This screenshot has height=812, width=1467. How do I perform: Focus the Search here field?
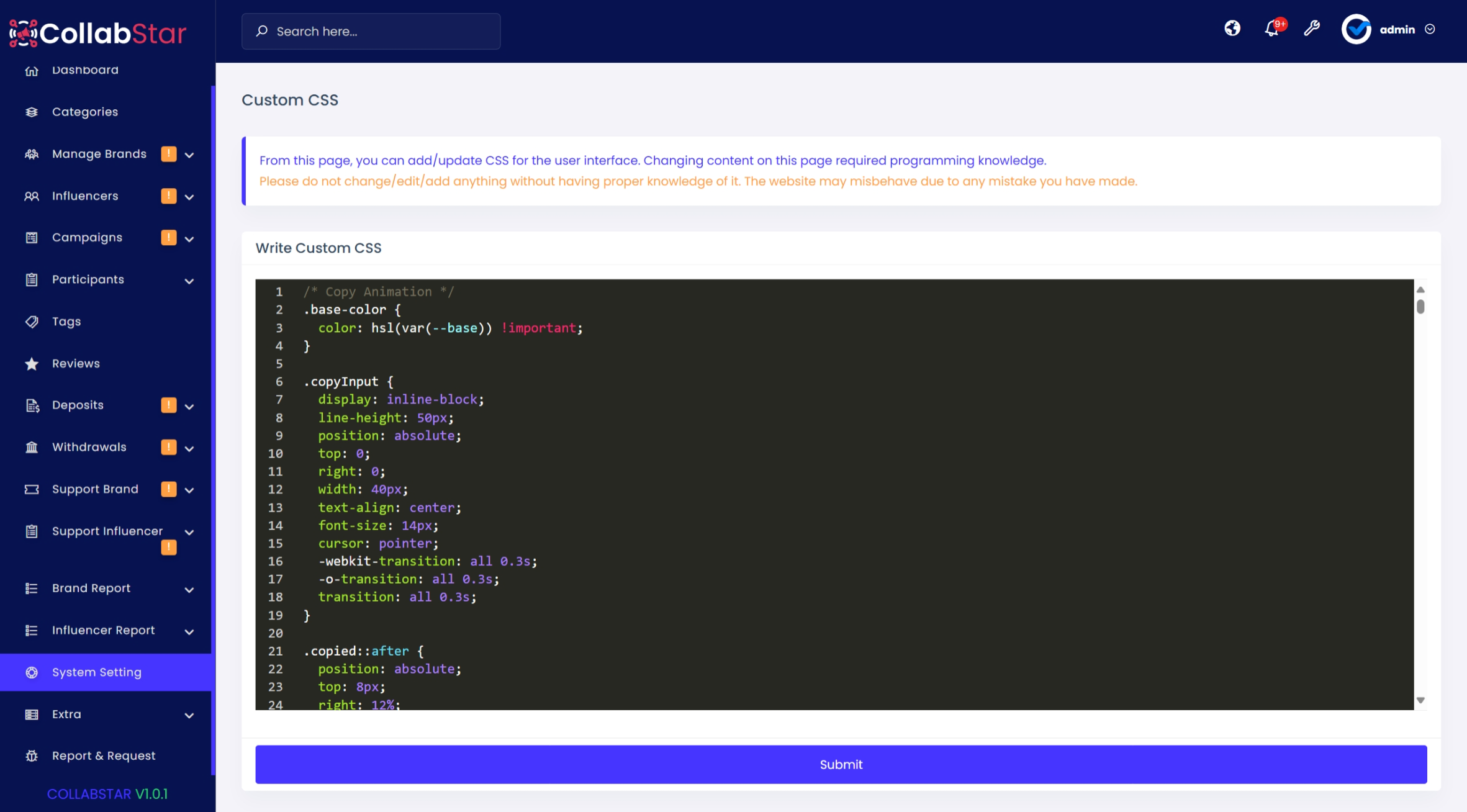(371, 31)
